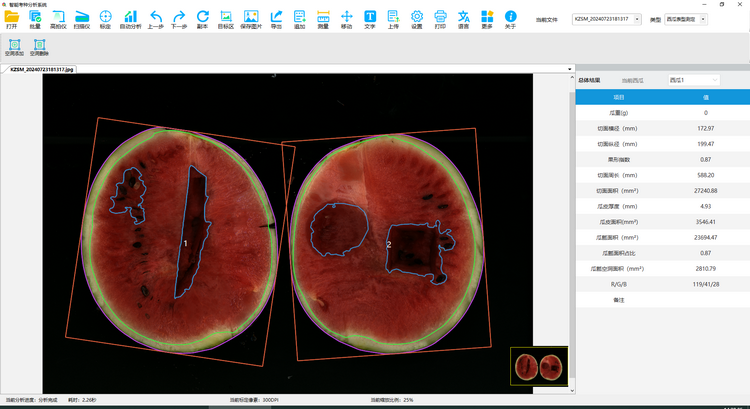Select the KZSM_20240723181317.jpg image tab
The width and height of the screenshot is (750, 409).
point(41,70)
